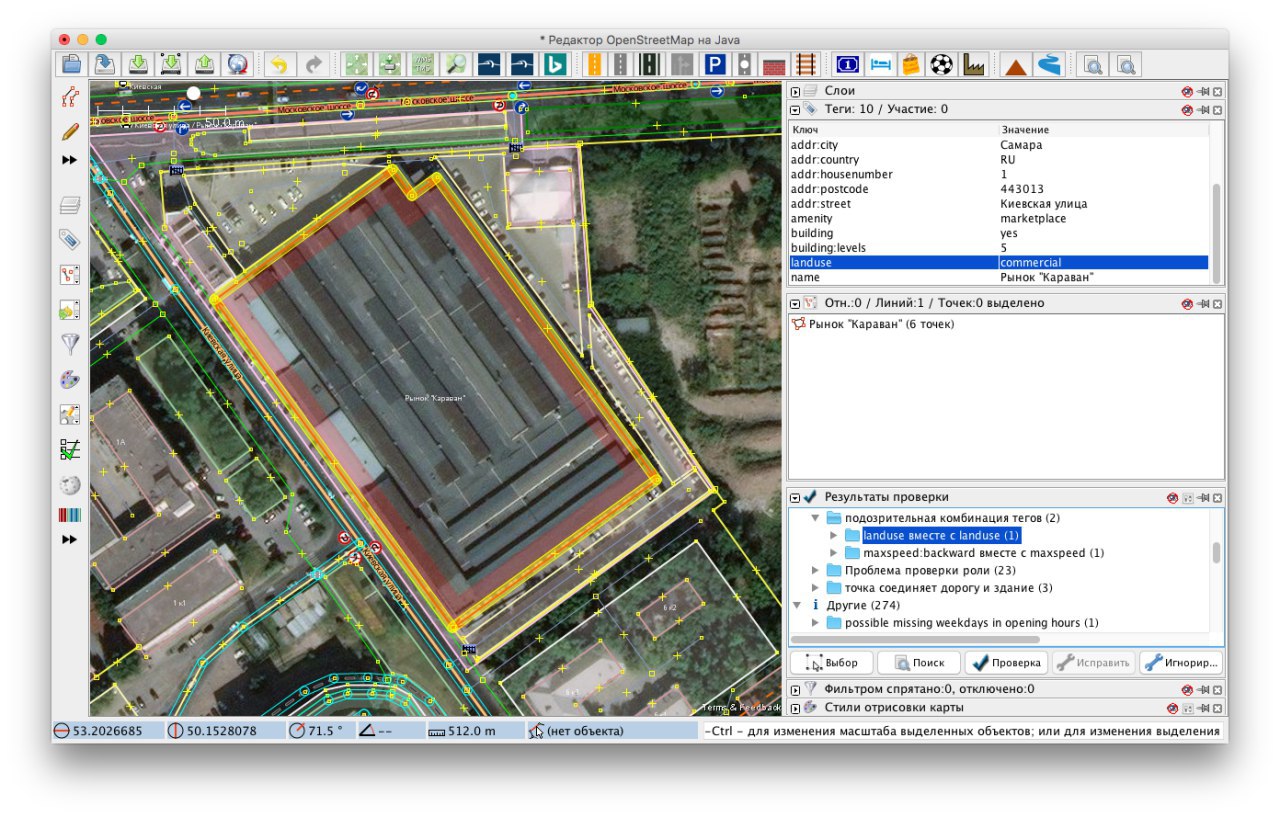Select the brick wall preset icon
This screenshot has height=817, width=1280.
(774, 65)
